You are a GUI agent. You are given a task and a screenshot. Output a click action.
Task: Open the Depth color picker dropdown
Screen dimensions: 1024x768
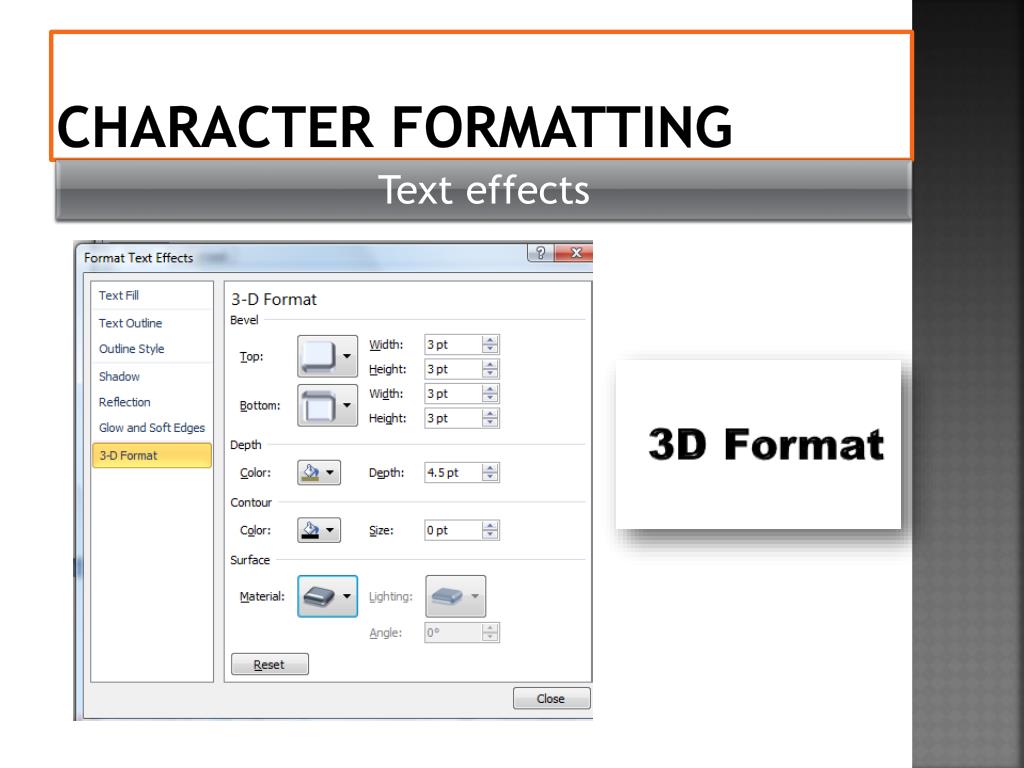pyautogui.click(x=319, y=472)
